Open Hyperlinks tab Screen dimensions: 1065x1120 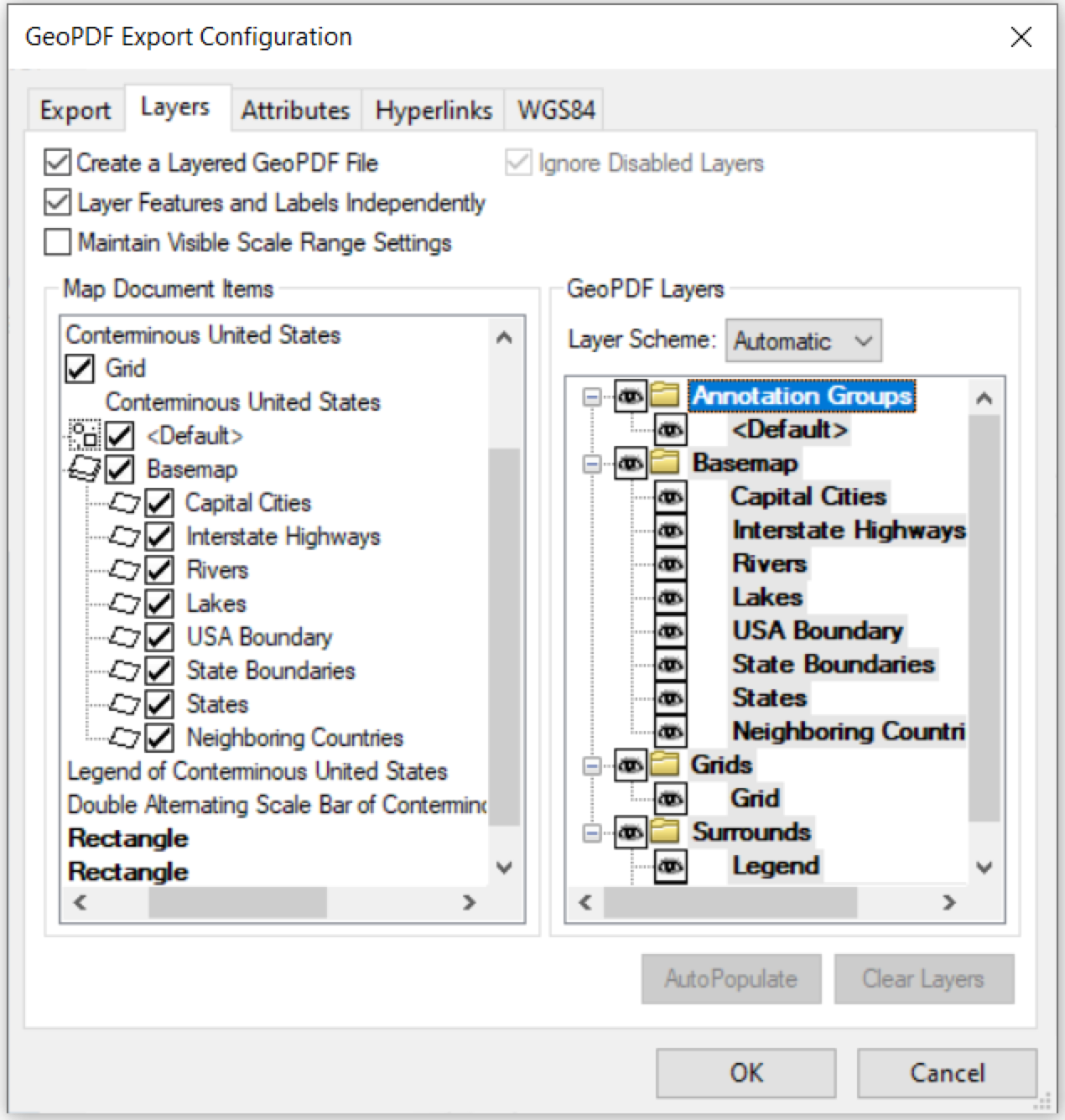point(434,110)
